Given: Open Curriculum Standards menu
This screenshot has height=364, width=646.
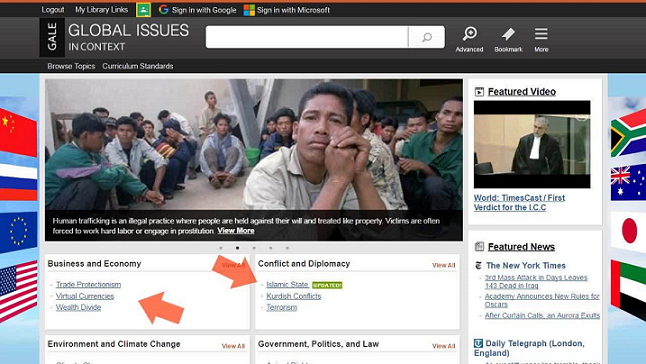Looking at the screenshot, I should pyautogui.click(x=138, y=66).
